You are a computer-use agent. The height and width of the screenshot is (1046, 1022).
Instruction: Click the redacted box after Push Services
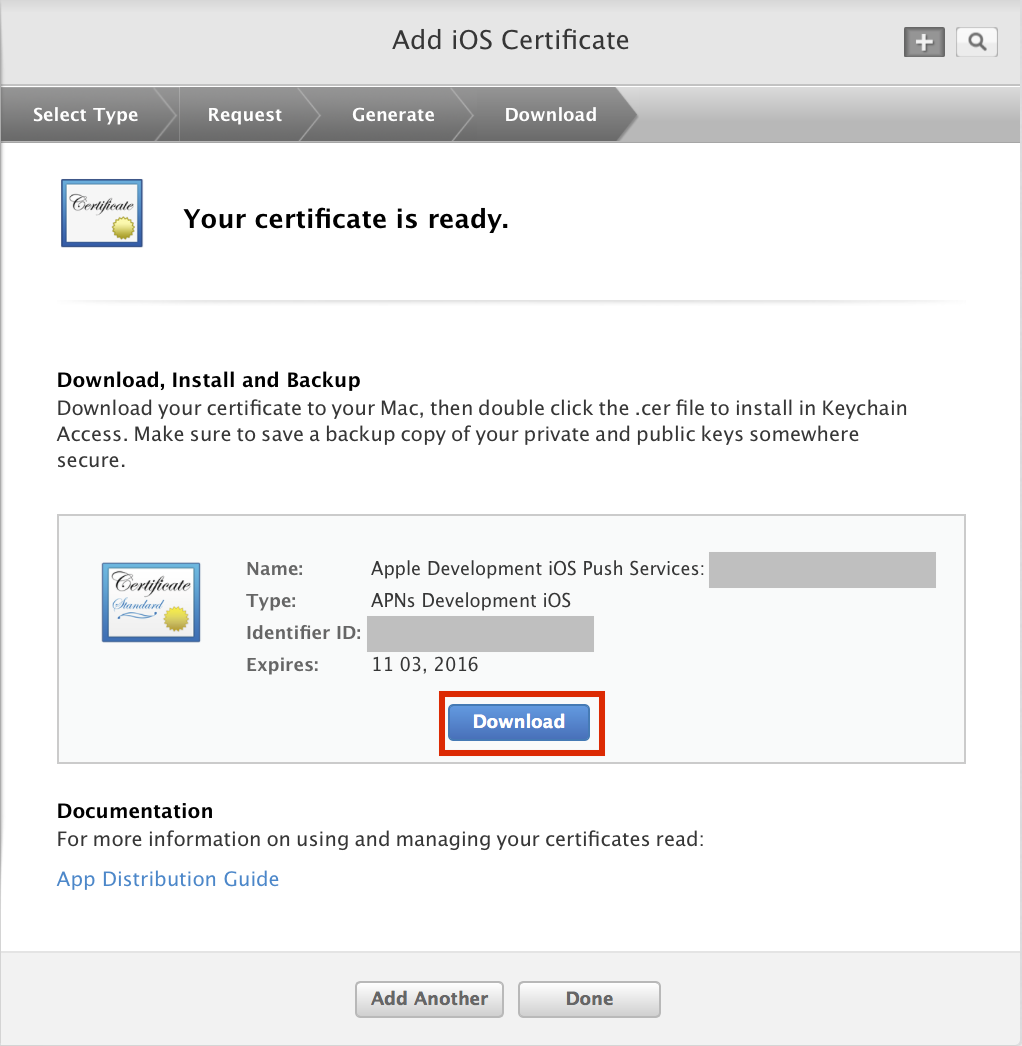822,569
